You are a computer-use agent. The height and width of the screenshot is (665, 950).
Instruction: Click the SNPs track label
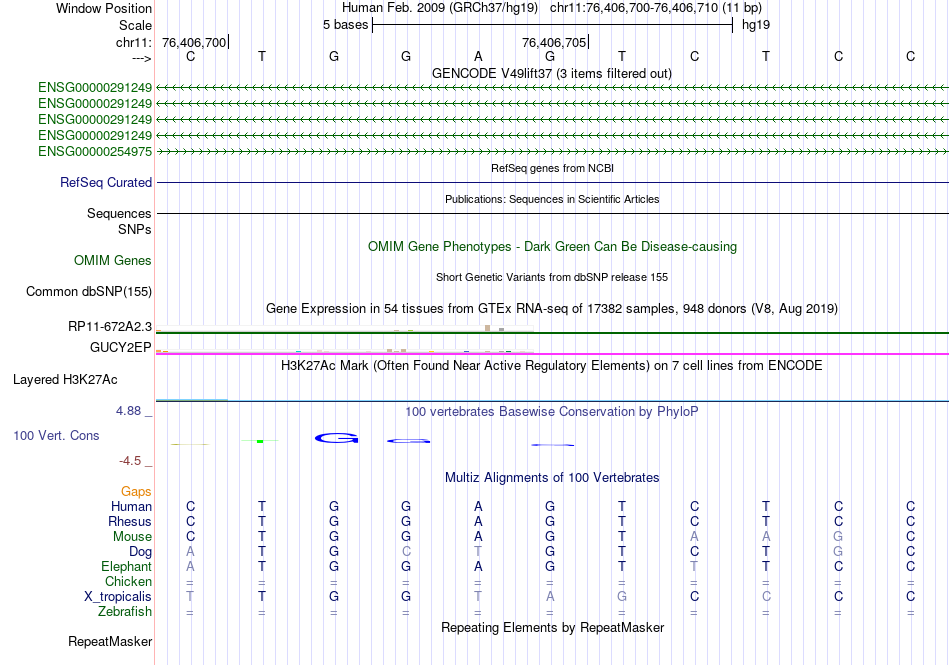tap(135, 230)
